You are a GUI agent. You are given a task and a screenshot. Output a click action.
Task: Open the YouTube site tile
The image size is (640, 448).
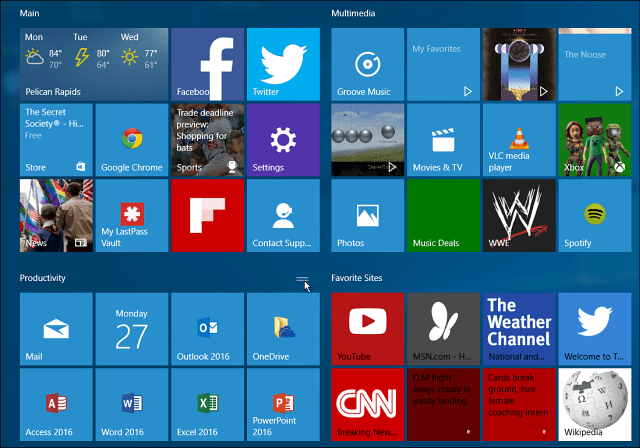(x=367, y=329)
